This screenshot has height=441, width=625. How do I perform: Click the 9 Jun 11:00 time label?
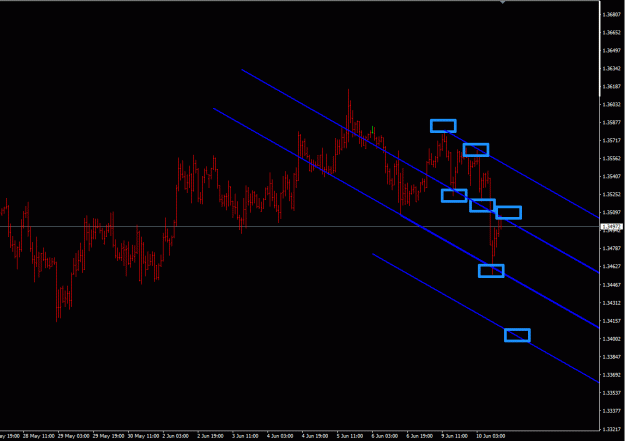coord(454,436)
